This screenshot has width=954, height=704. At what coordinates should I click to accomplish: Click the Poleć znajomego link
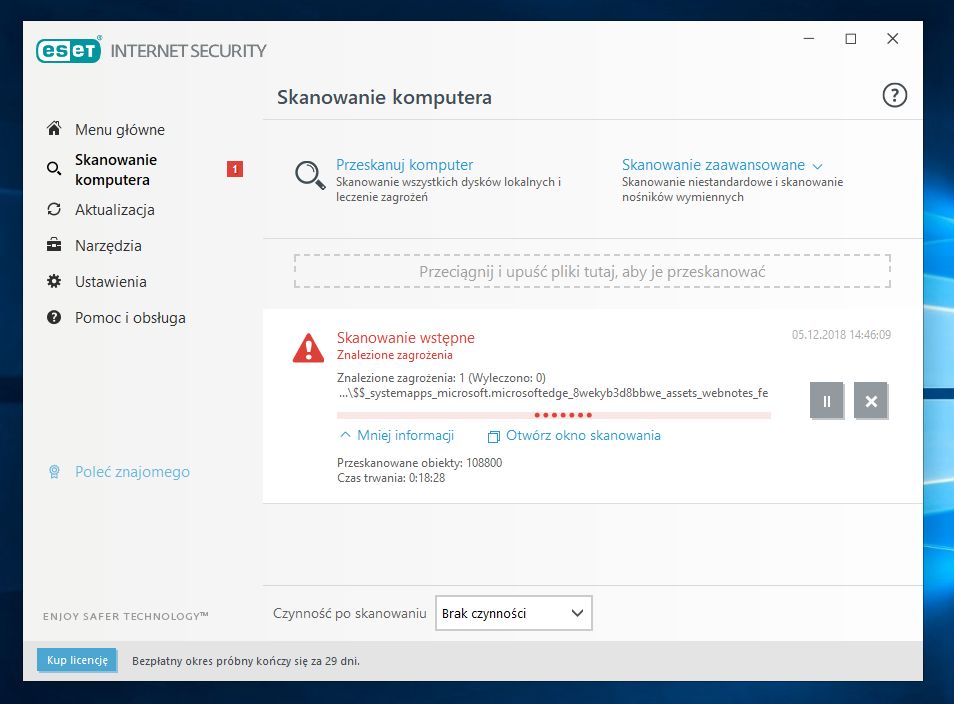coord(132,472)
